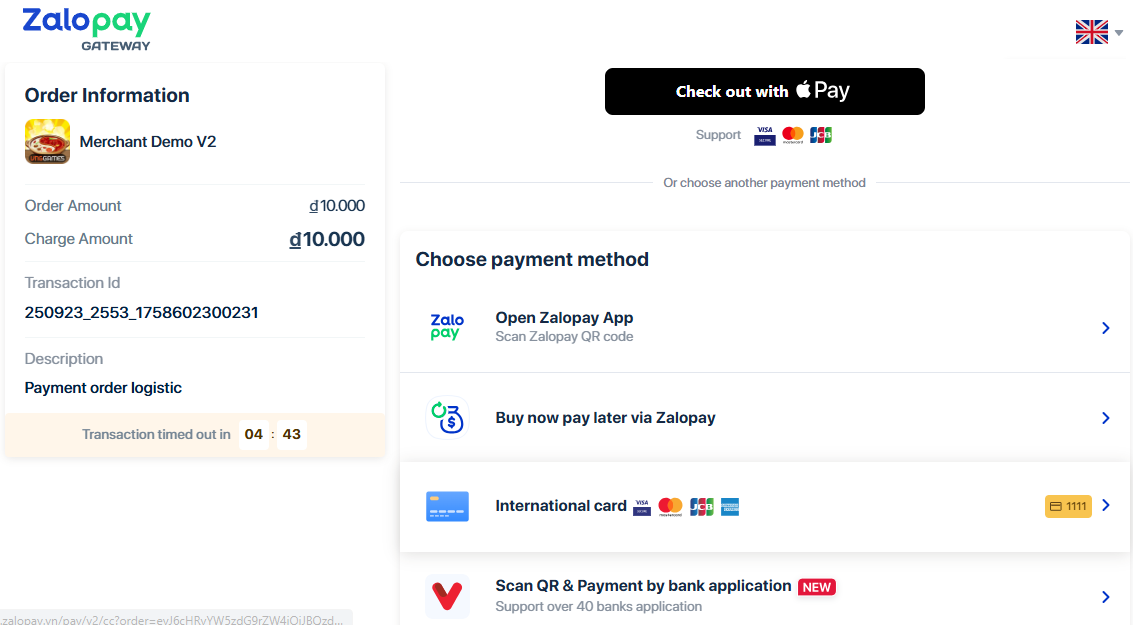
Task: Expand the Open Zalopay App chevron
Action: tap(1105, 328)
